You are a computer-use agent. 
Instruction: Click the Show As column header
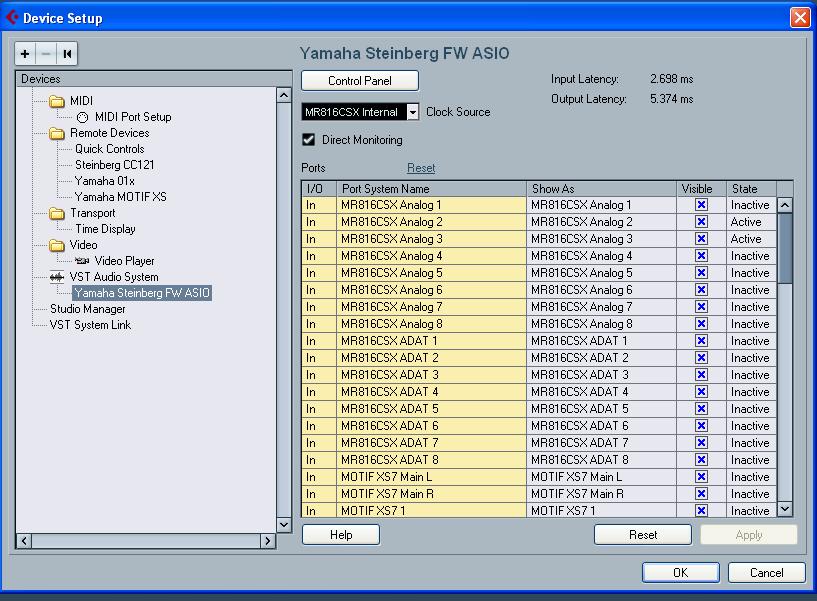(x=601, y=189)
